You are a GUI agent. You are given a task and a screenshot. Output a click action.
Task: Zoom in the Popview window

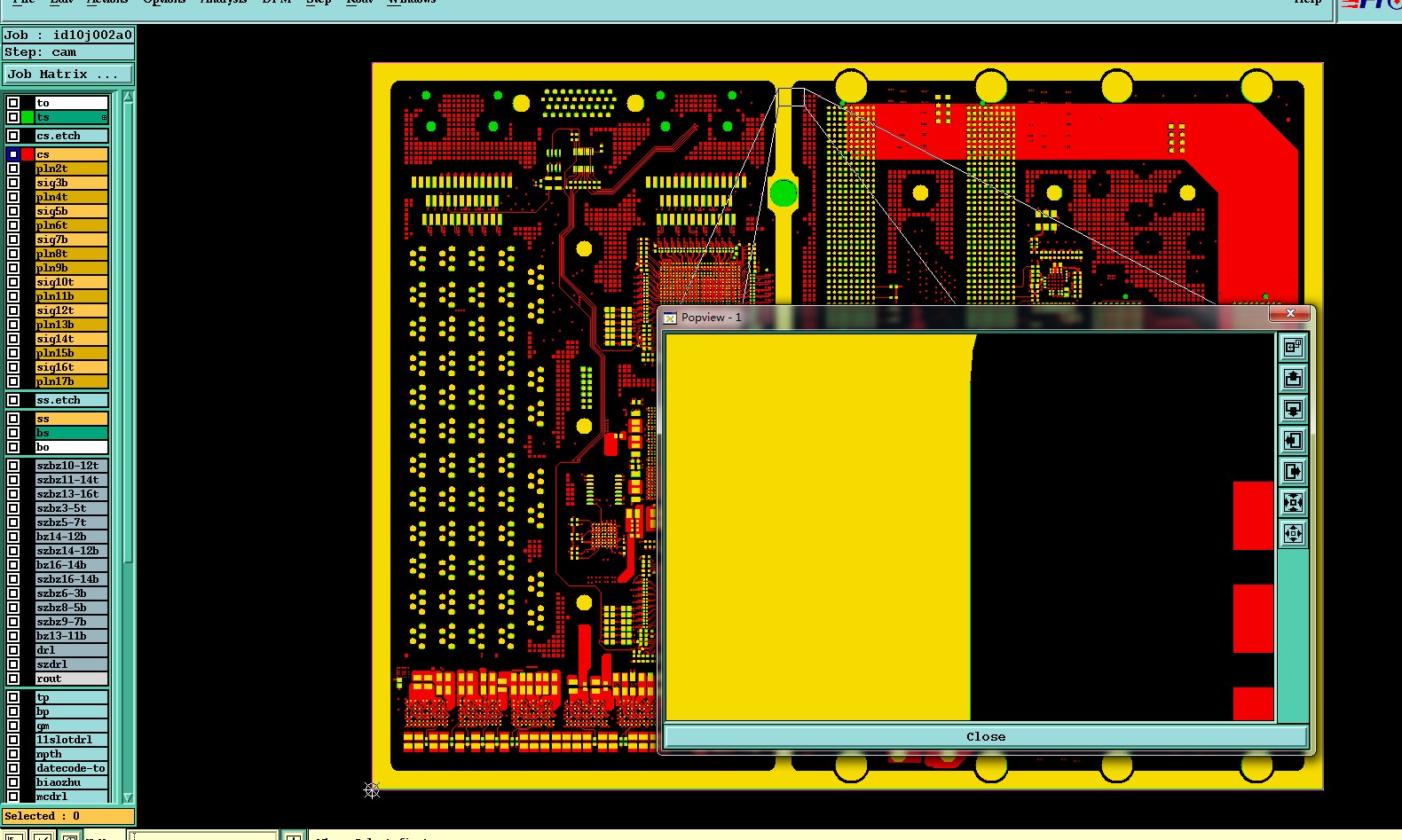(x=1293, y=503)
